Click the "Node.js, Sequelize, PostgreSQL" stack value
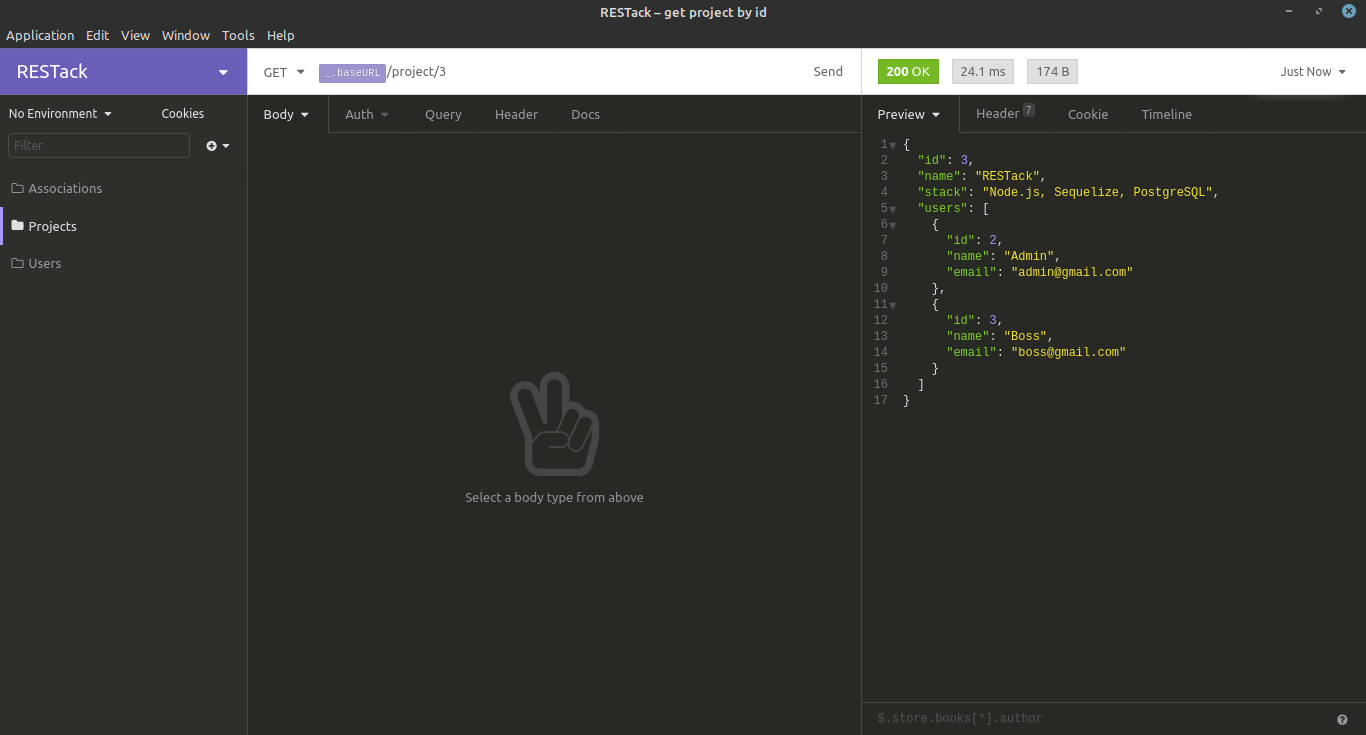1366x735 pixels. (1098, 193)
